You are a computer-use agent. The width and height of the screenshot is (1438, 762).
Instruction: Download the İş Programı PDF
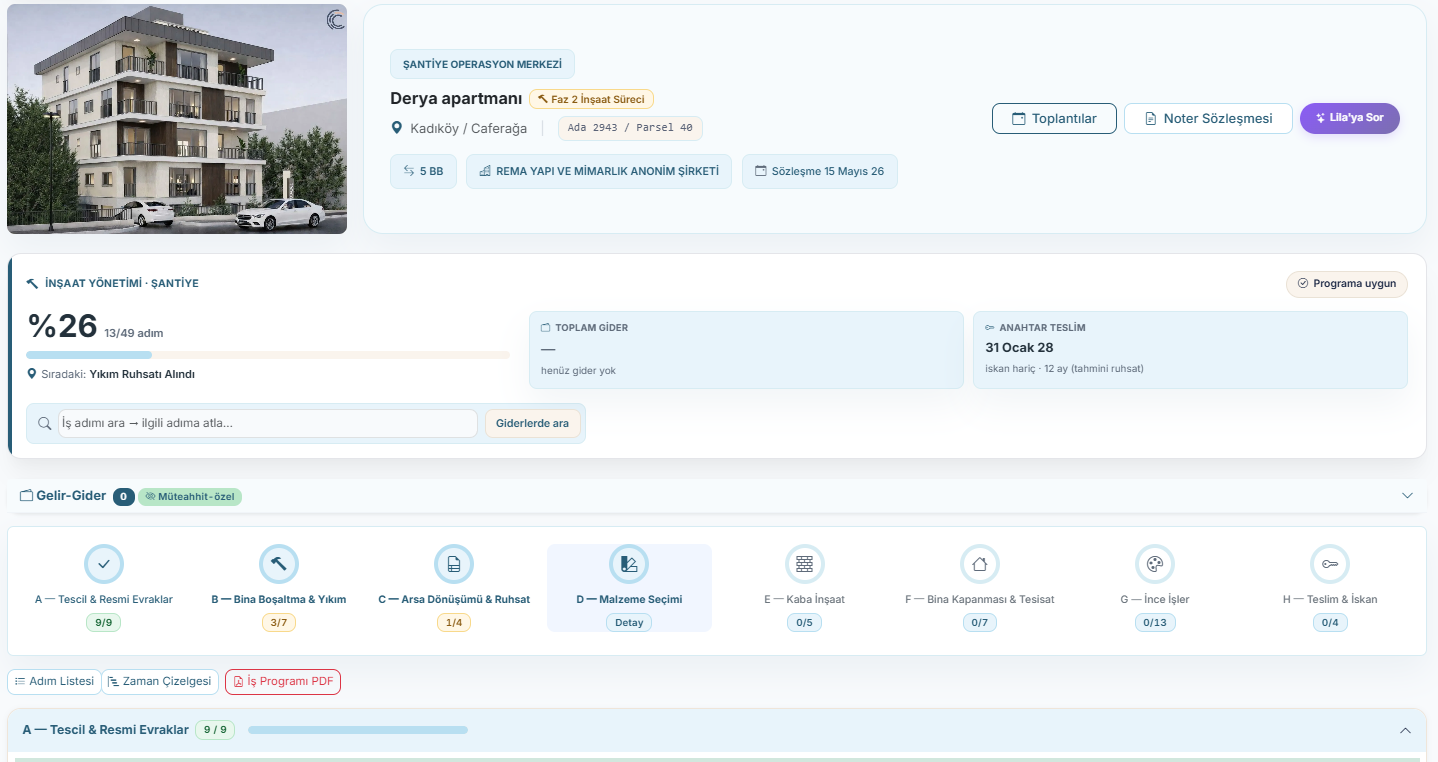tap(283, 682)
